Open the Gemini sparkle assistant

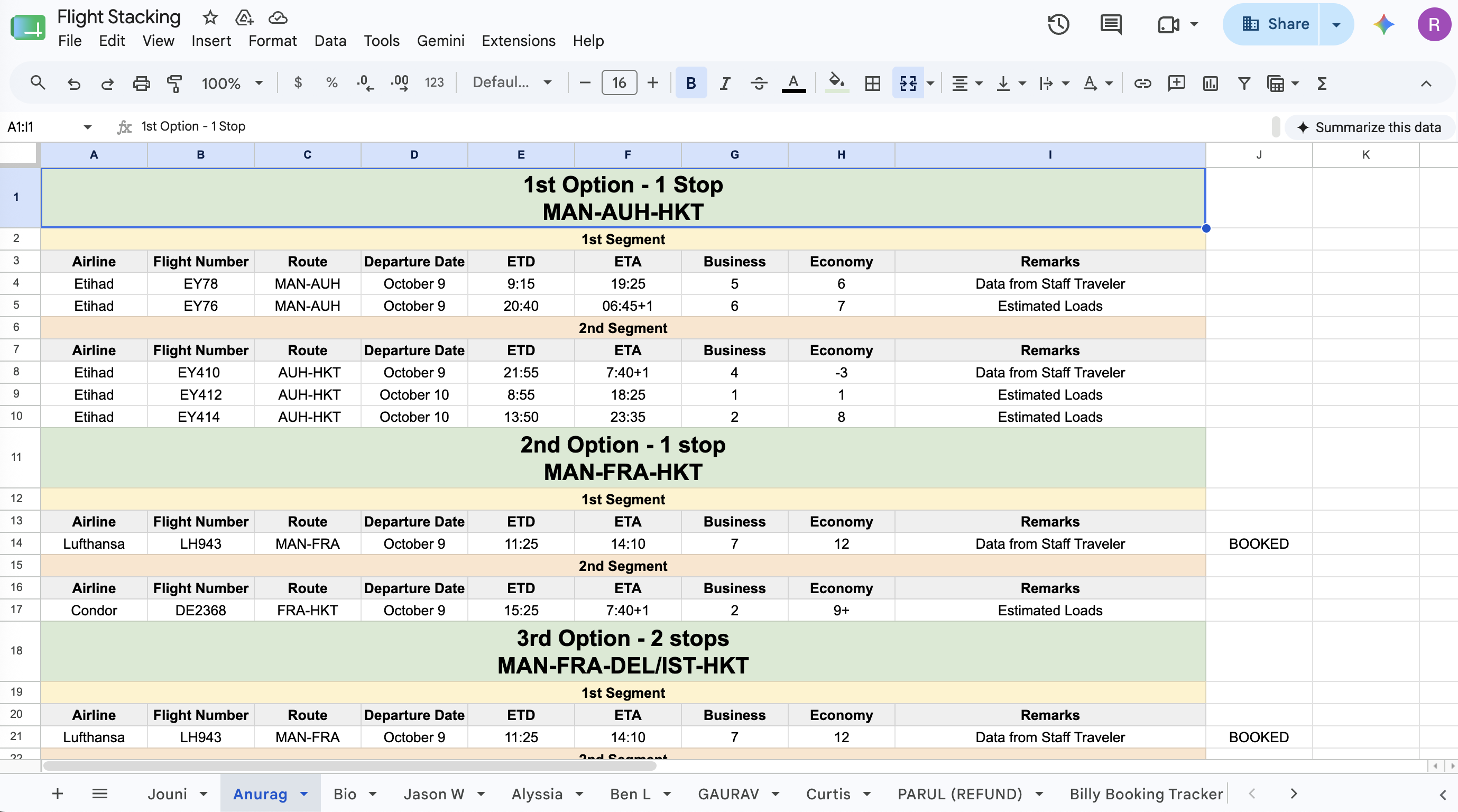(x=1383, y=24)
